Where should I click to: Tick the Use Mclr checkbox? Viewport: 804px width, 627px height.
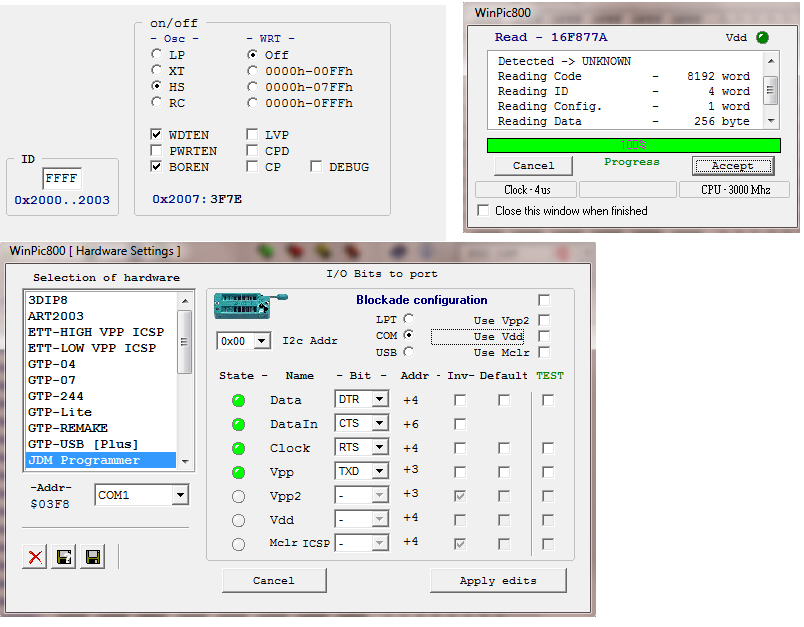(544, 352)
